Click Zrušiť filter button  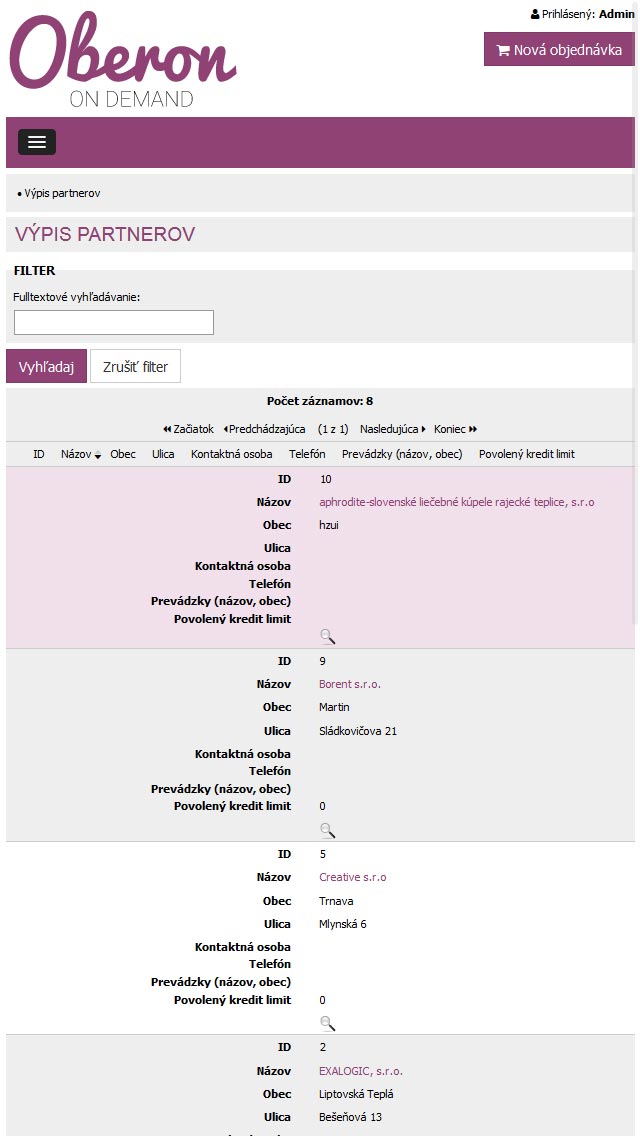pos(136,366)
